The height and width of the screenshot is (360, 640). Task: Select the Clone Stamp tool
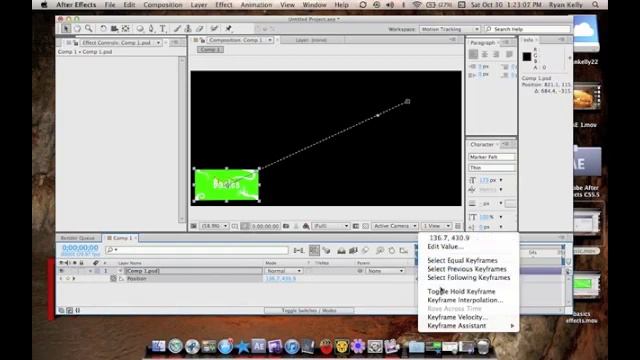188,29
